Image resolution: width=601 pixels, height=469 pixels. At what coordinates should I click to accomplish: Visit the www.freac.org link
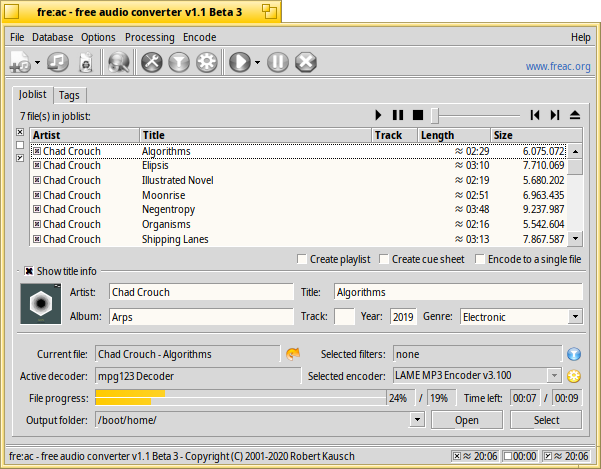(558, 66)
